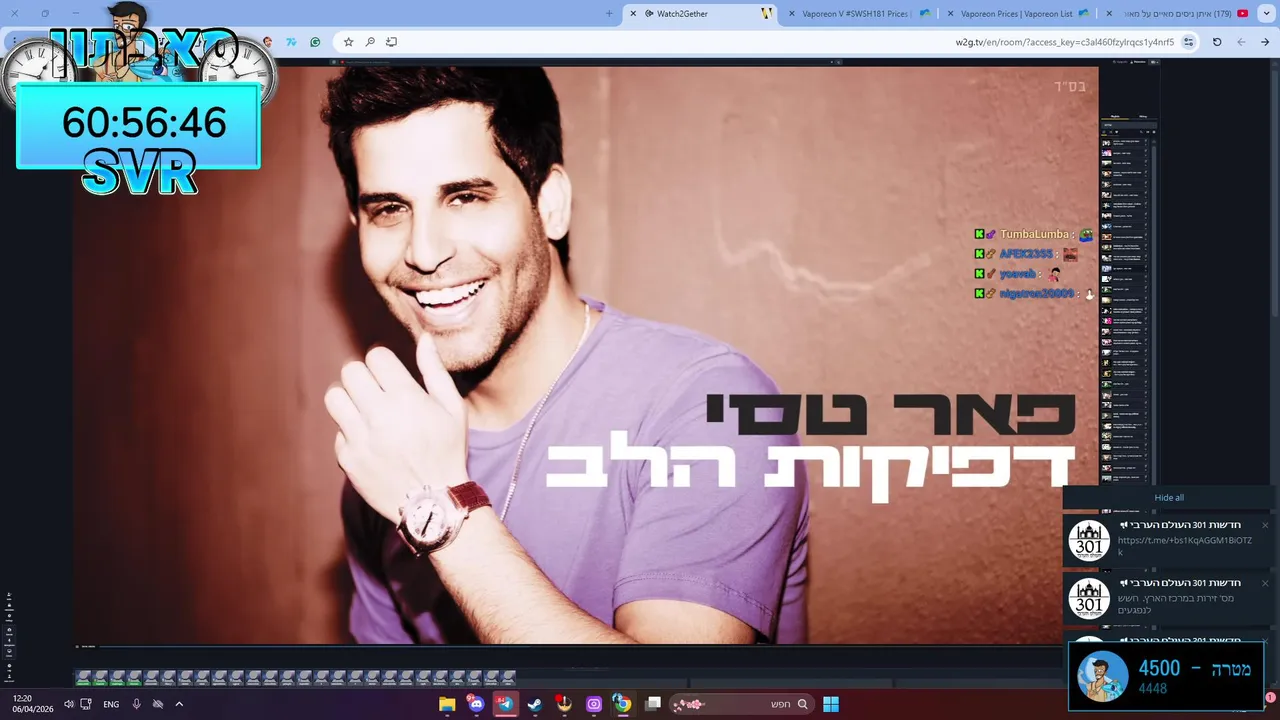The image size is (1280, 720).
Task: Open the tab search dropdown arrow
Action: [1265, 13]
